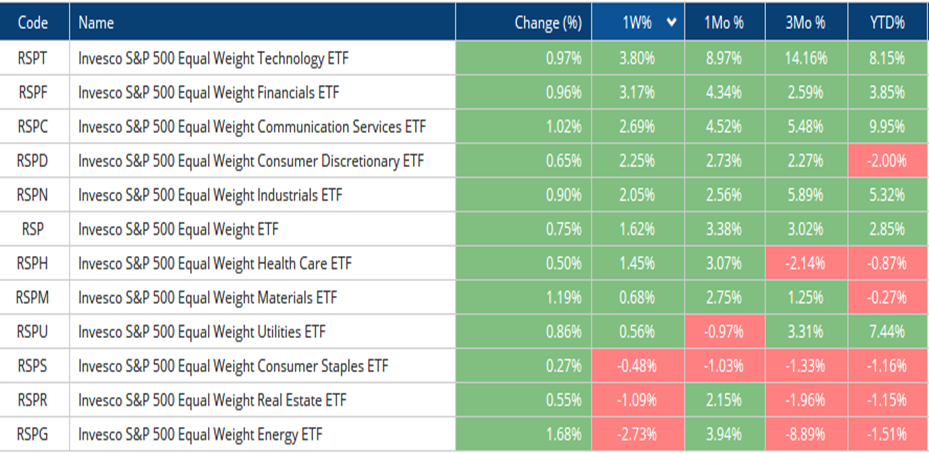This screenshot has height=453, width=929.
Task: Open the RSPT ticker code
Action: (x=33, y=59)
